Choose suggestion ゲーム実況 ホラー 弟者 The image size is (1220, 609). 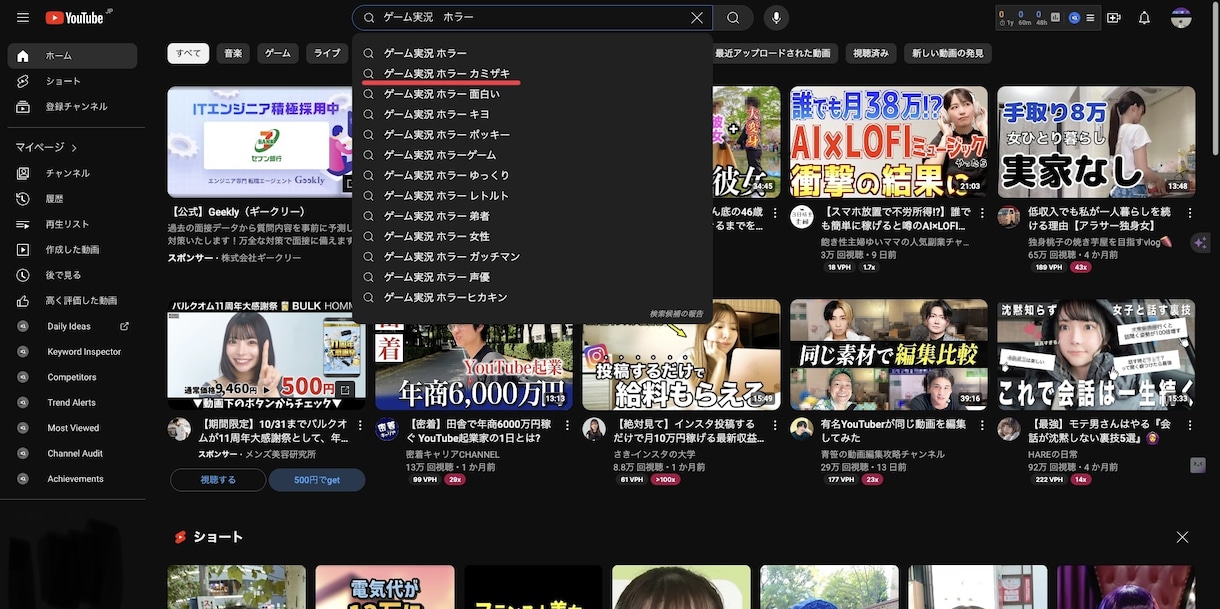click(x=532, y=216)
